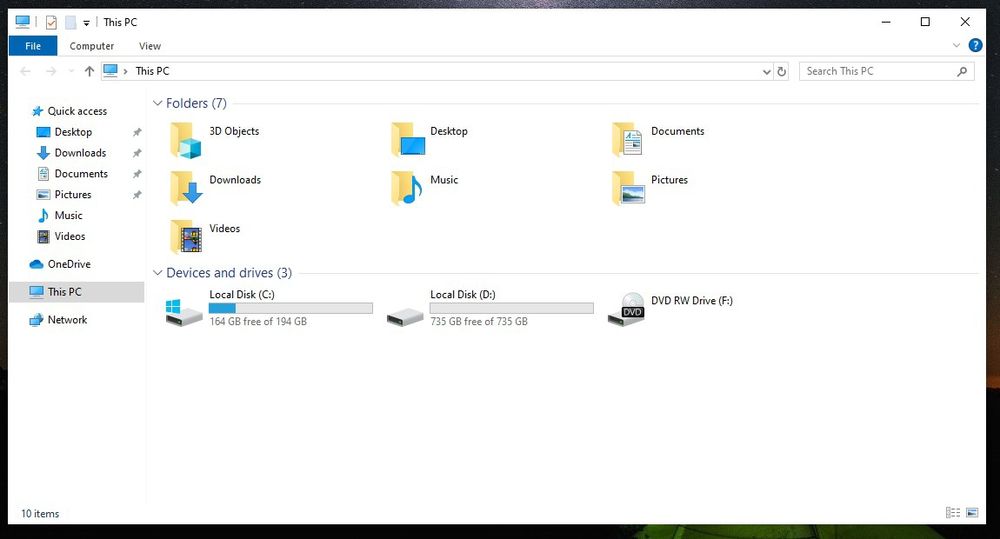The width and height of the screenshot is (1000, 539).
Task: Open the Documents folder icon in Folders
Action: pyautogui.click(x=628, y=140)
